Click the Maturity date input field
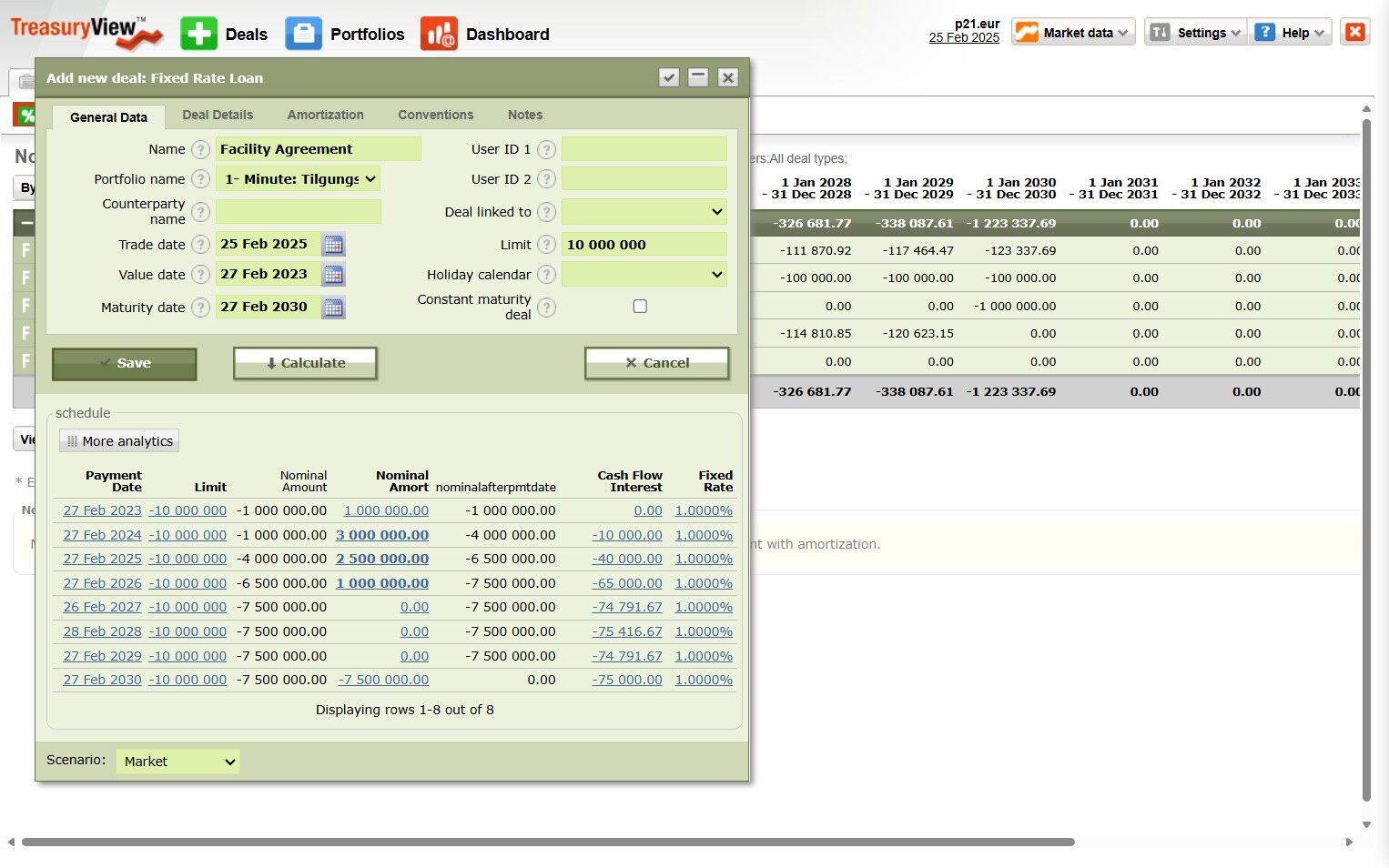Screen dimensions: 1389x868 point(268,307)
